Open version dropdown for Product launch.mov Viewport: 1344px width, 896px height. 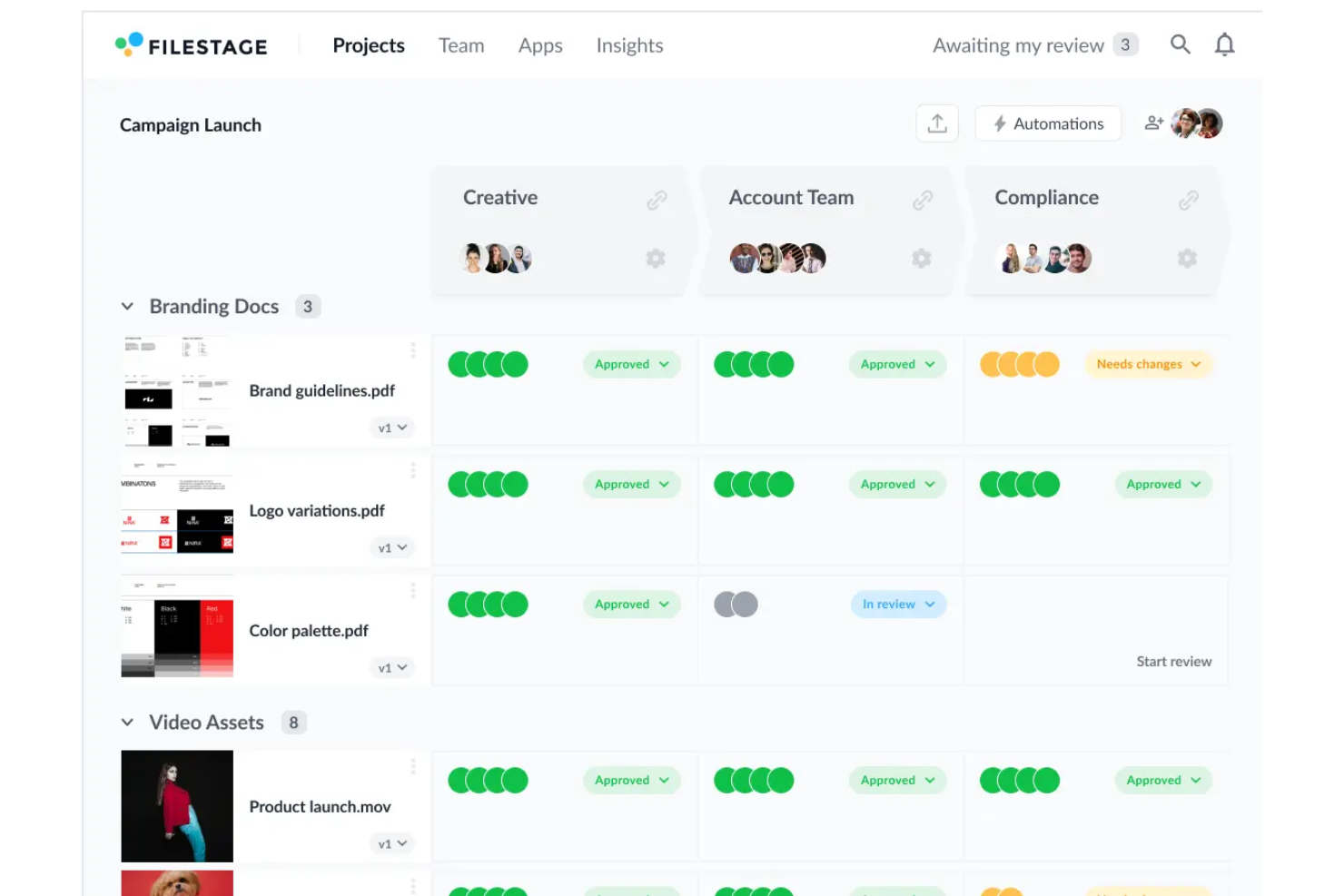pyautogui.click(x=392, y=843)
